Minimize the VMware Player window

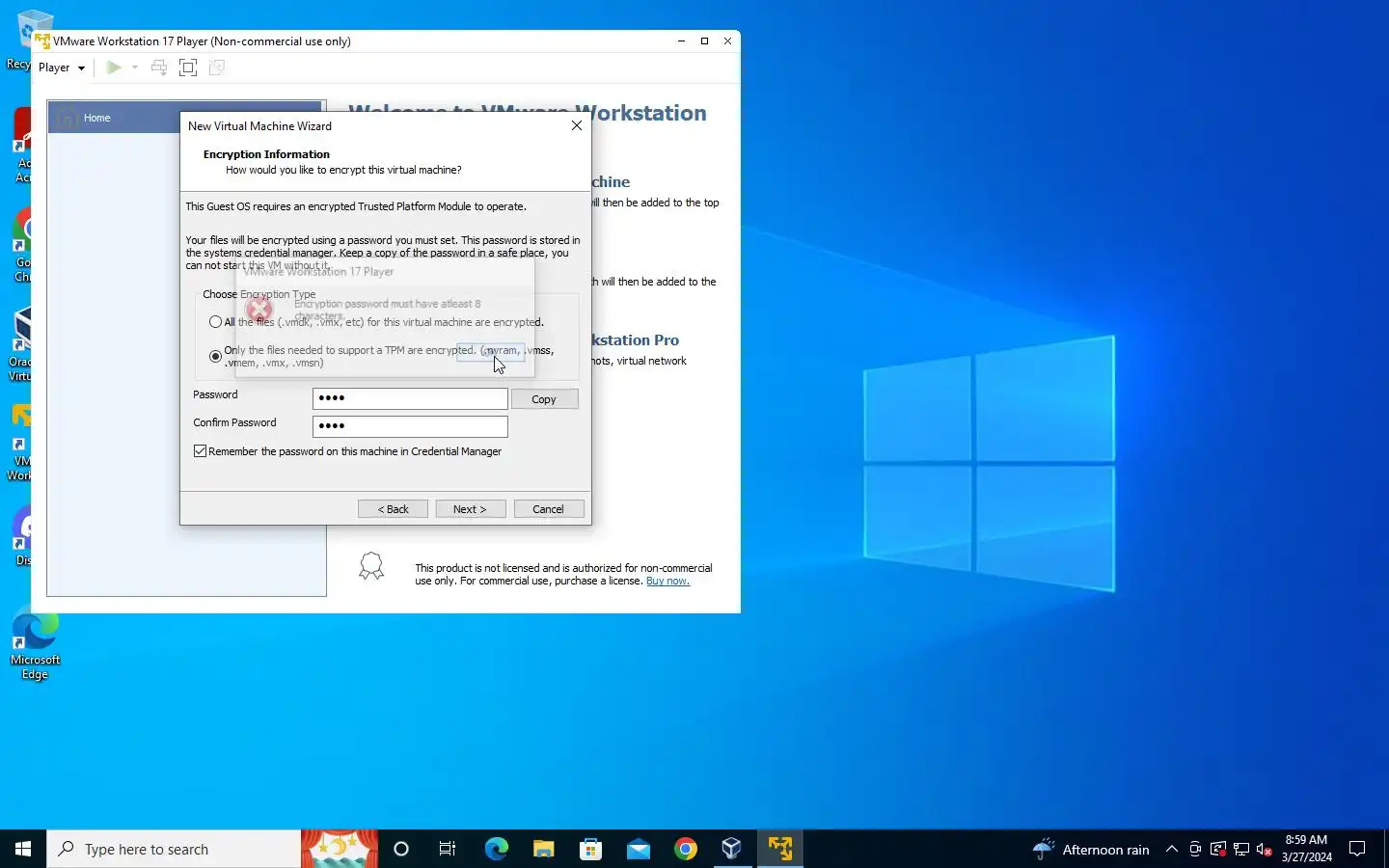[x=681, y=41]
